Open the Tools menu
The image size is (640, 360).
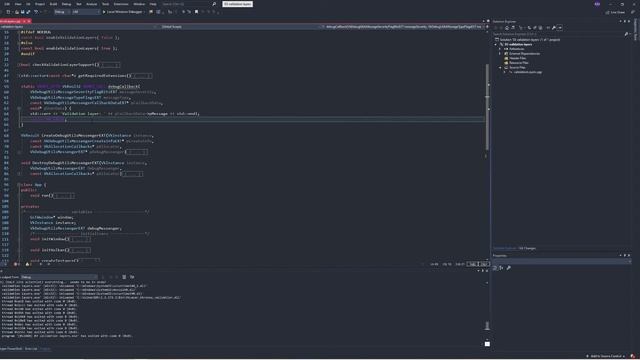(x=105, y=4)
